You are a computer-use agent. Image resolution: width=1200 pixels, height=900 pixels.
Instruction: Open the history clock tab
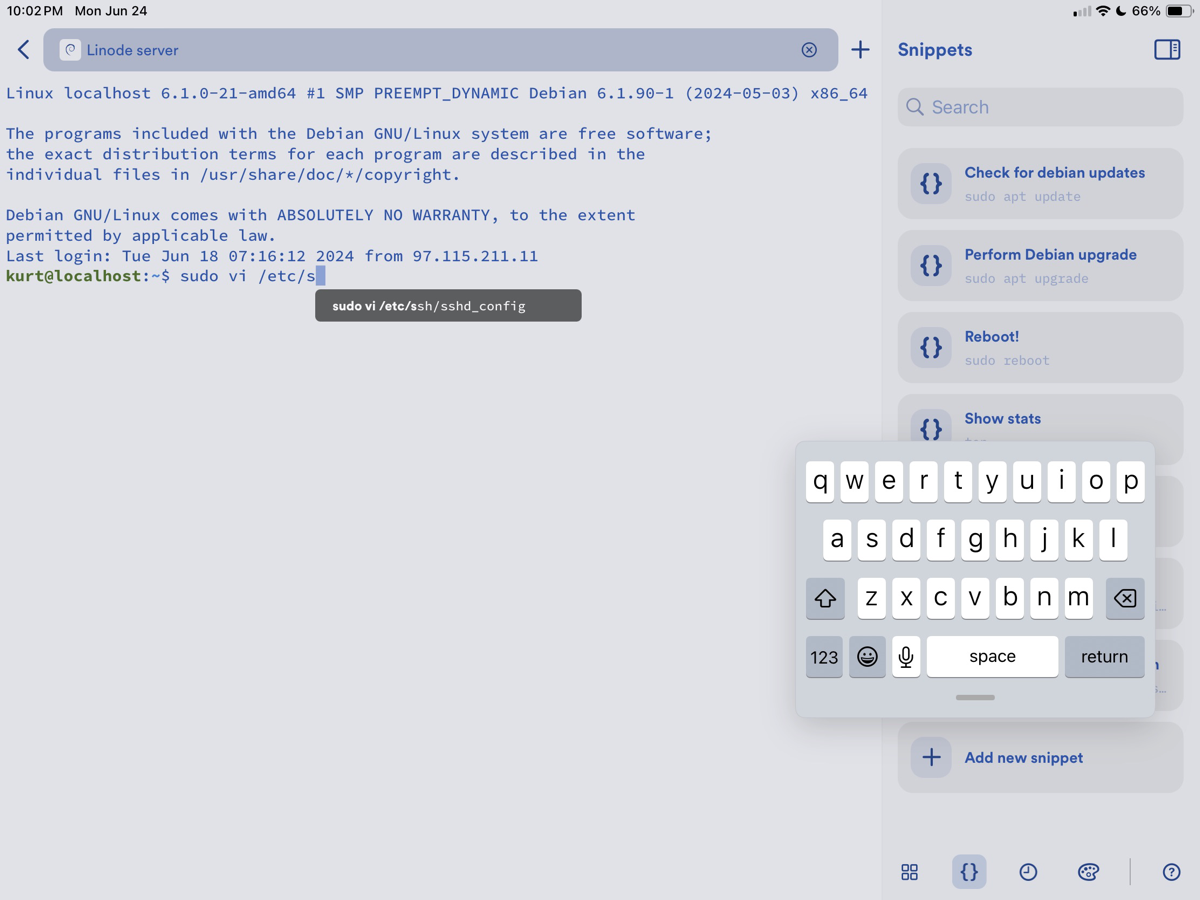1028,872
